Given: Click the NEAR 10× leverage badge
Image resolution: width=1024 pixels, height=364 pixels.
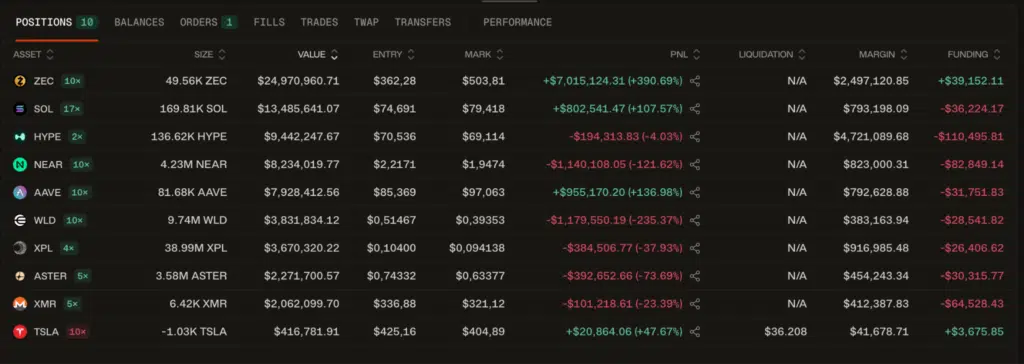Looking at the screenshot, I should [81, 165].
